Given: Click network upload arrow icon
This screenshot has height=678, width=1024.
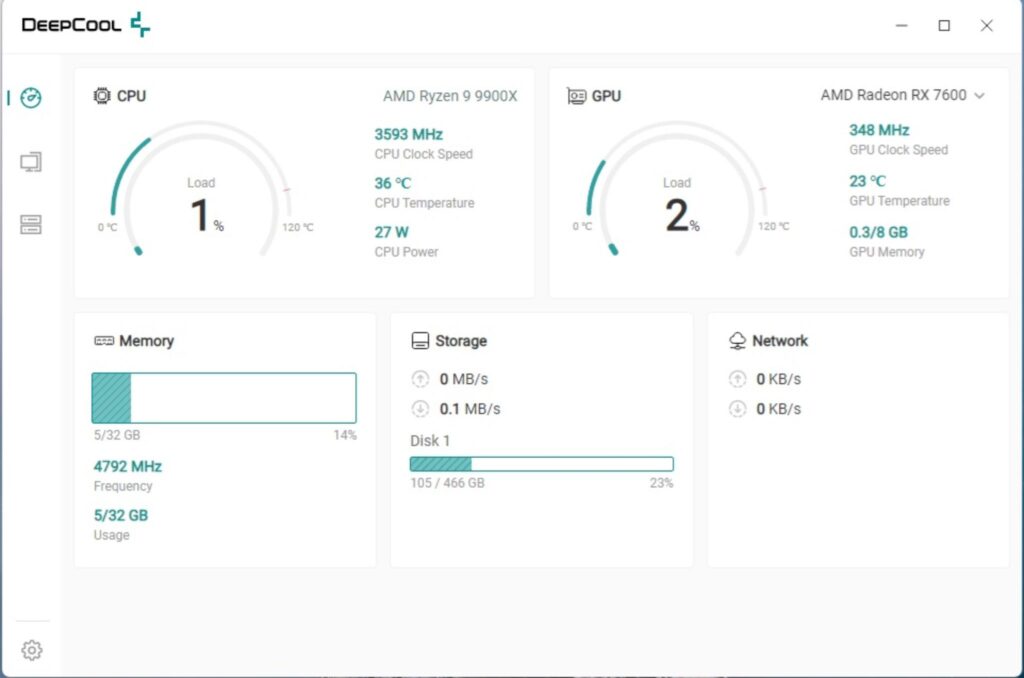Looking at the screenshot, I should tap(737, 379).
